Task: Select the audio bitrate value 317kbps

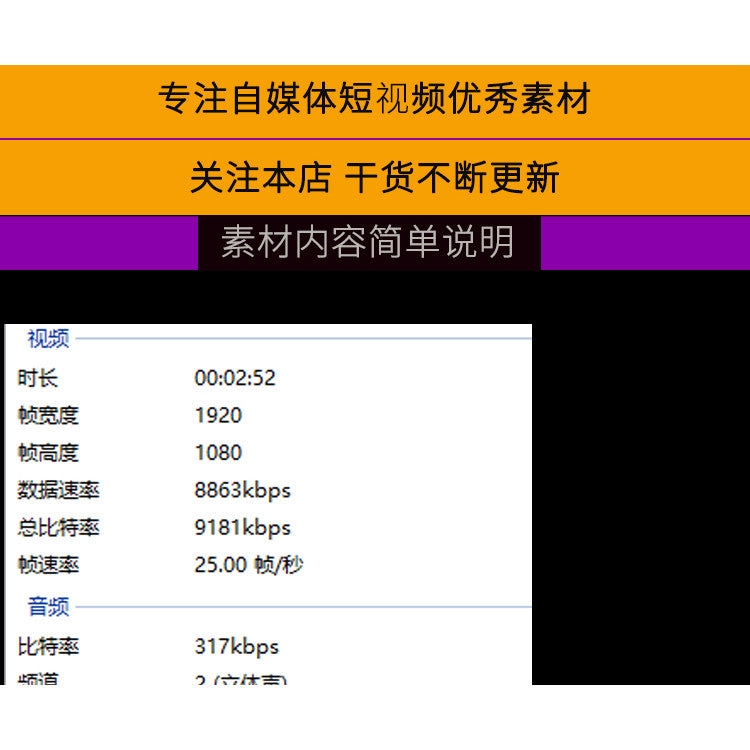Action: 236,647
